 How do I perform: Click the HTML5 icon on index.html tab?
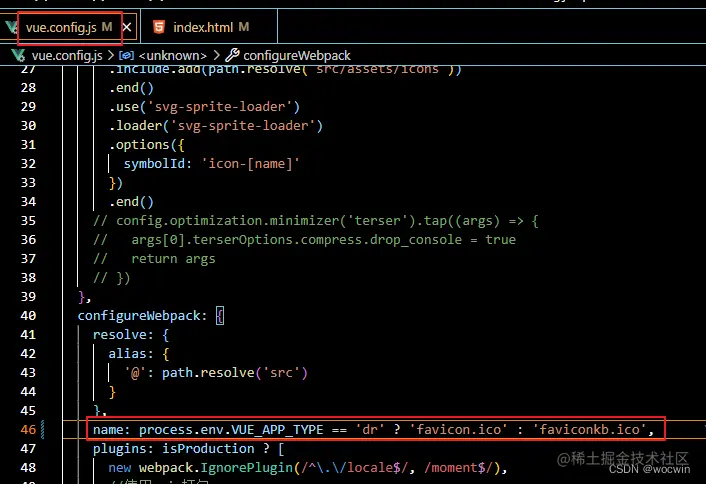click(158, 27)
